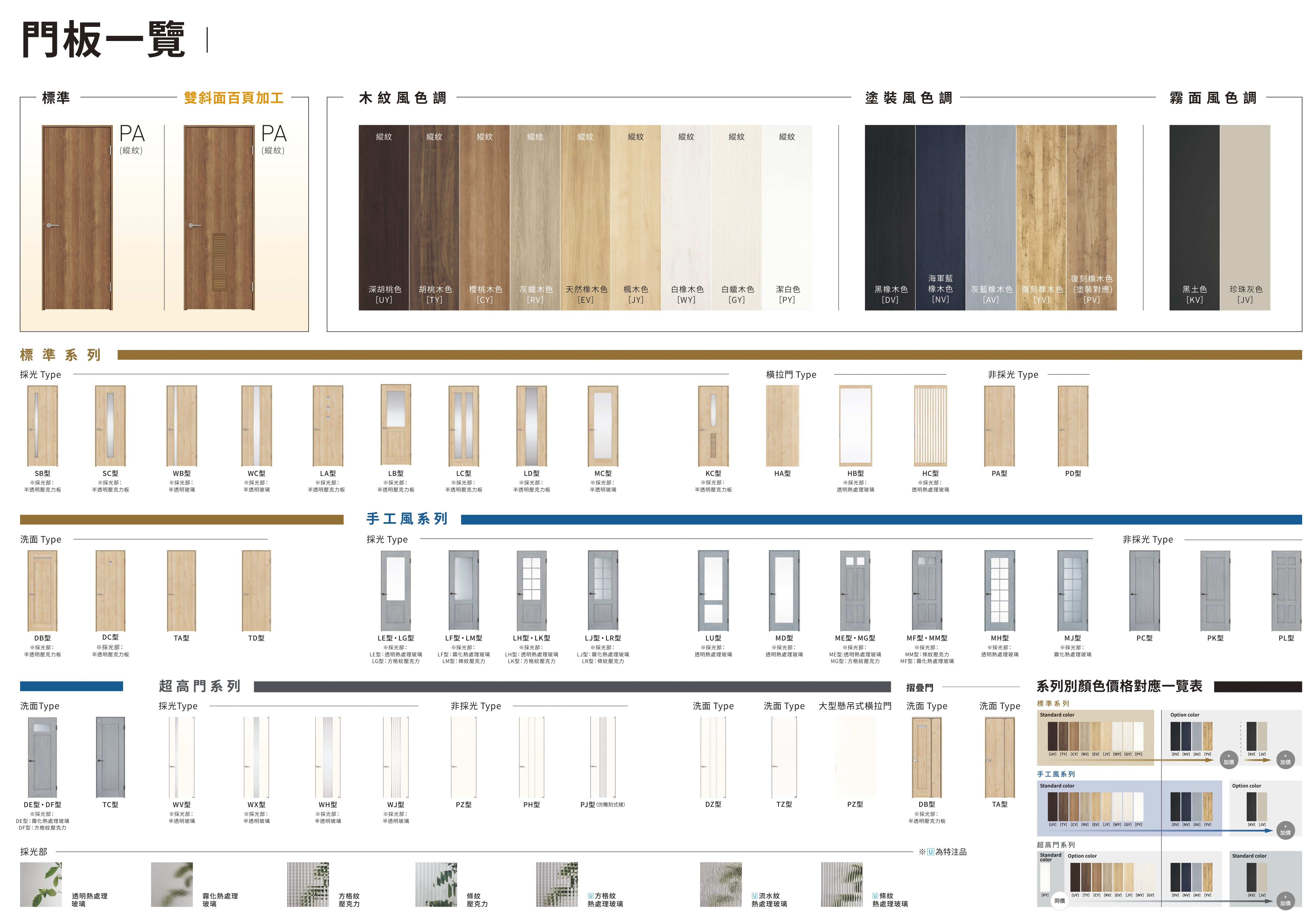Select the KC型 door thumbnail
1316x921 pixels.
pos(713,425)
